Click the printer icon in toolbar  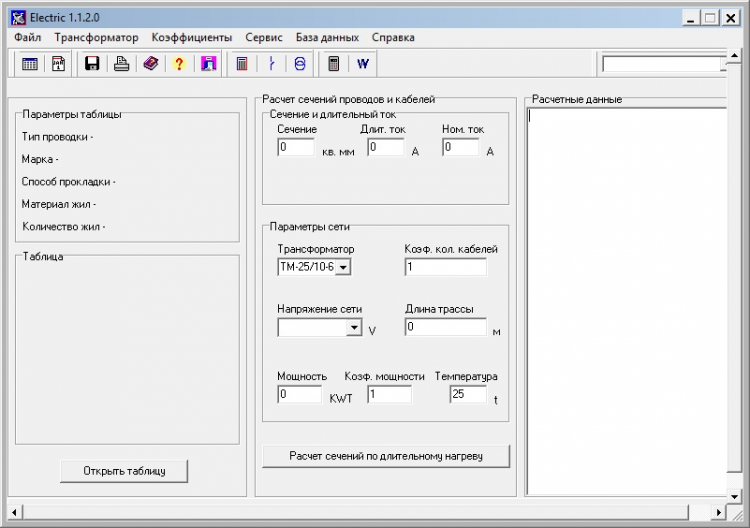point(121,64)
